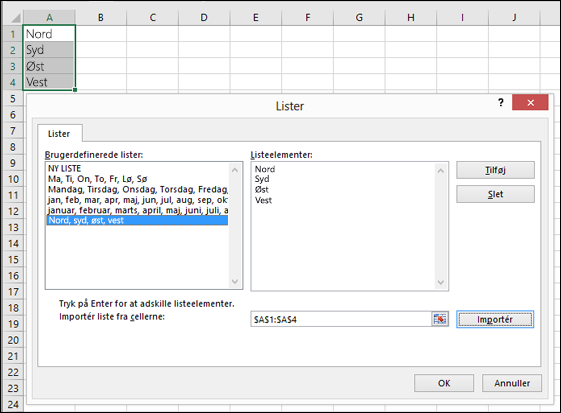Select column B header

pos(101,17)
